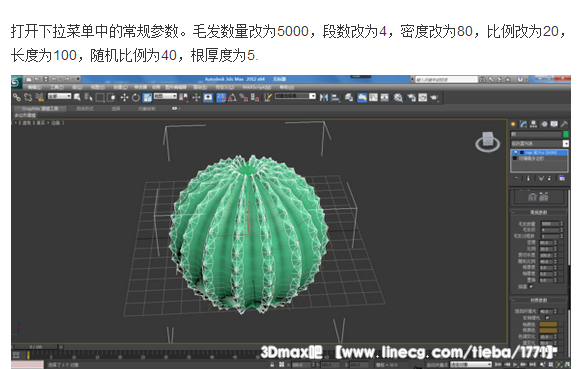
Task: Click the Mirror tool icon
Action: 324,98
